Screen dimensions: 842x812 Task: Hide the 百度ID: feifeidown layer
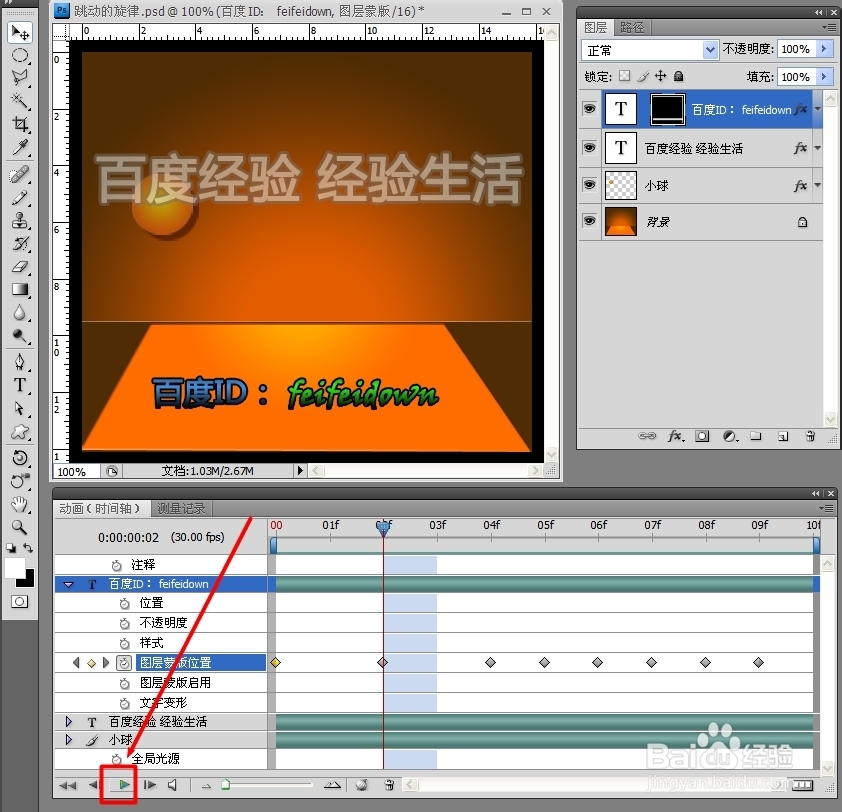590,109
